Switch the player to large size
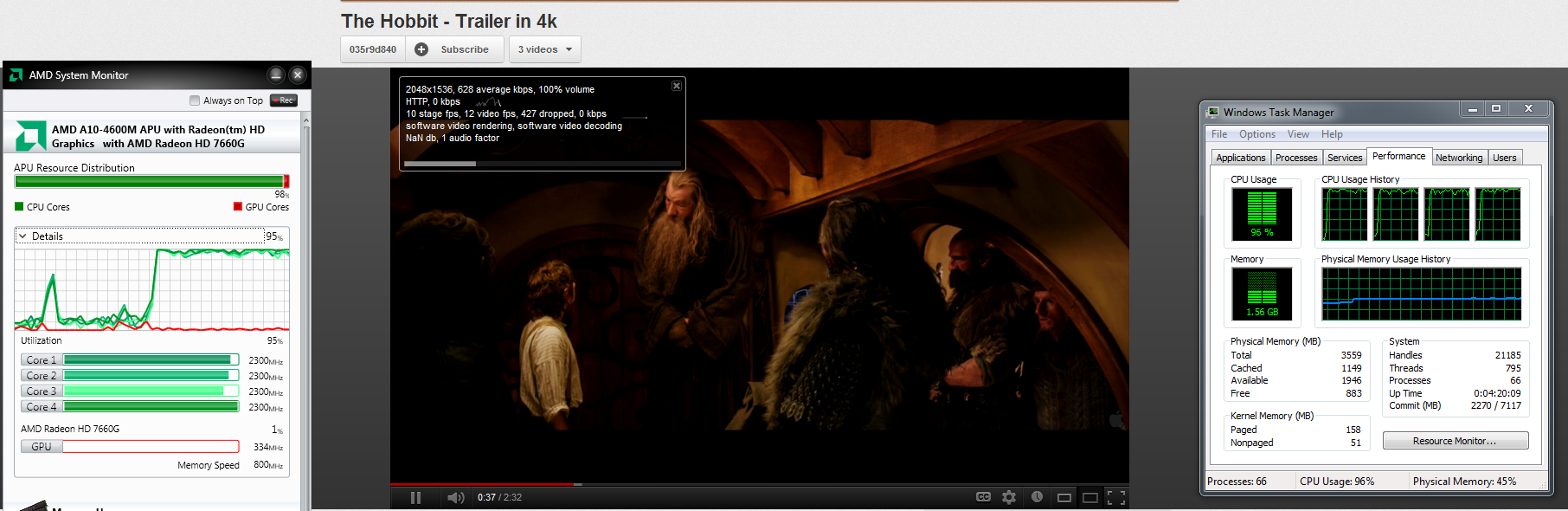The image size is (1568, 511). tap(1090, 497)
